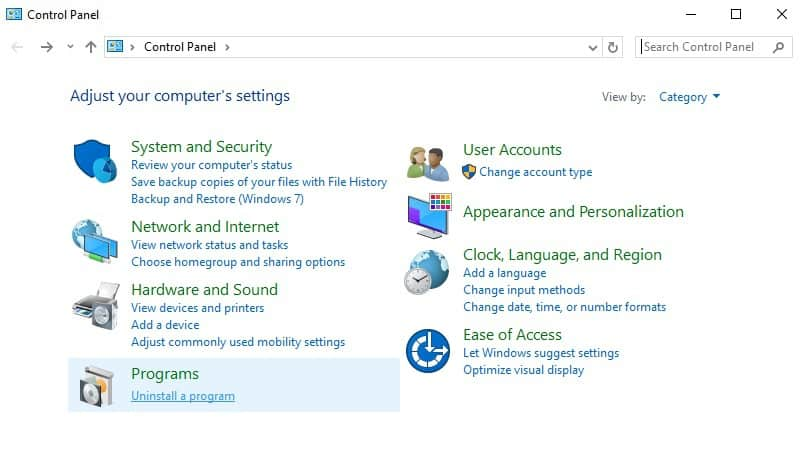Image resolution: width=804 pixels, height=464 pixels.
Task: Click View network status and tasks
Action: click(x=210, y=245)
